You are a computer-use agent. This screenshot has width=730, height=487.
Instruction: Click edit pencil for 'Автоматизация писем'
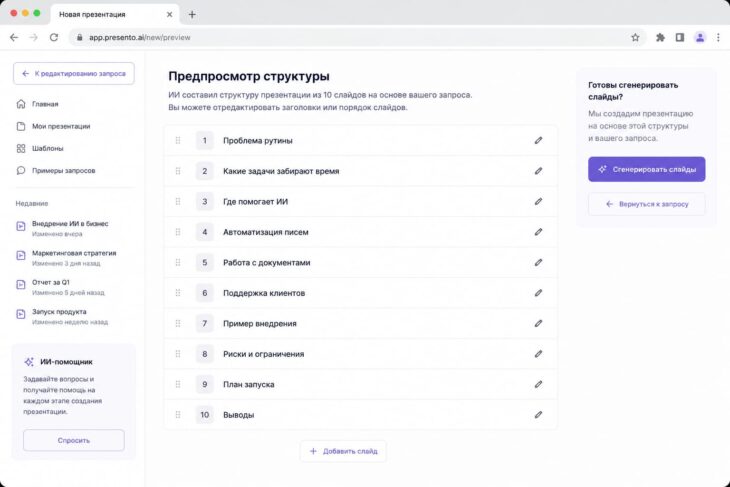538,232
